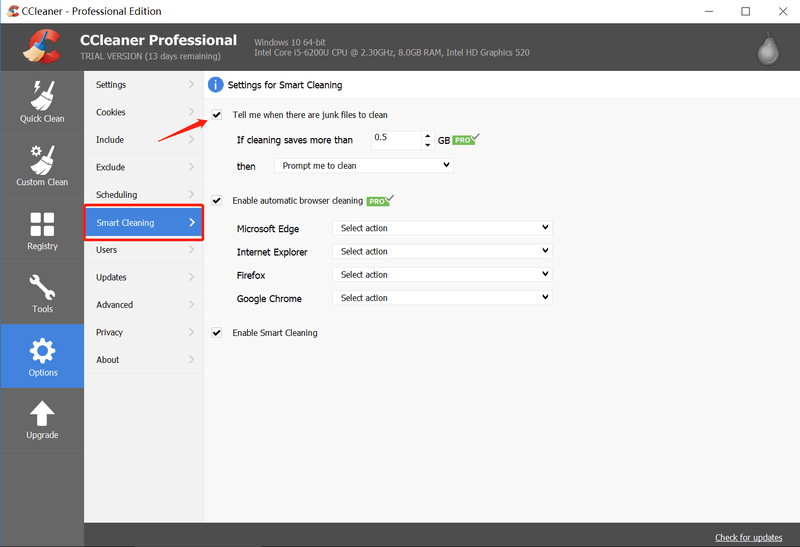Open the 'Prompt me to clean' dropdown

(364, 165)
